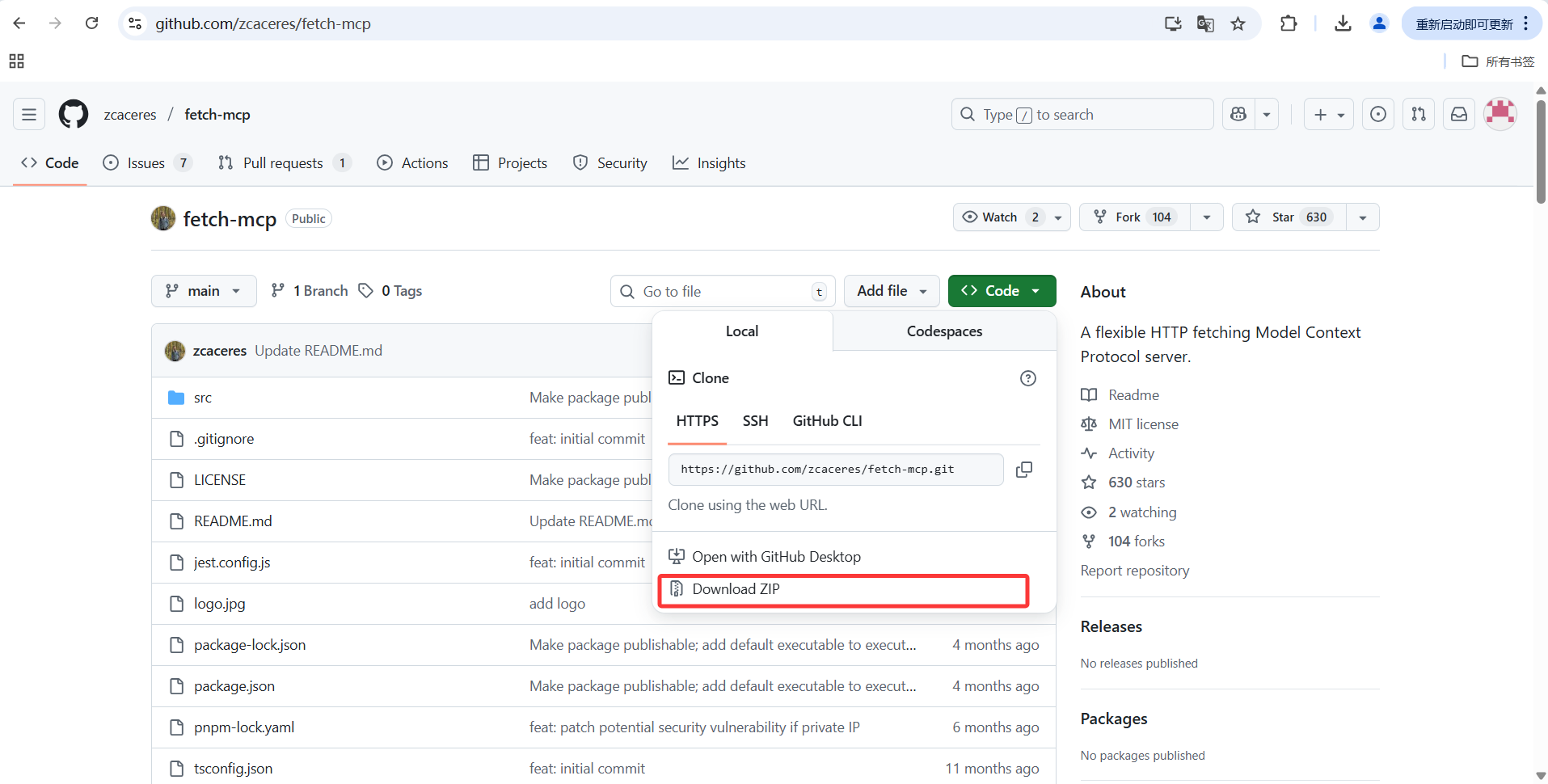Open the browser three-dot menu
1548x784 pixels.
[1525, 23]
